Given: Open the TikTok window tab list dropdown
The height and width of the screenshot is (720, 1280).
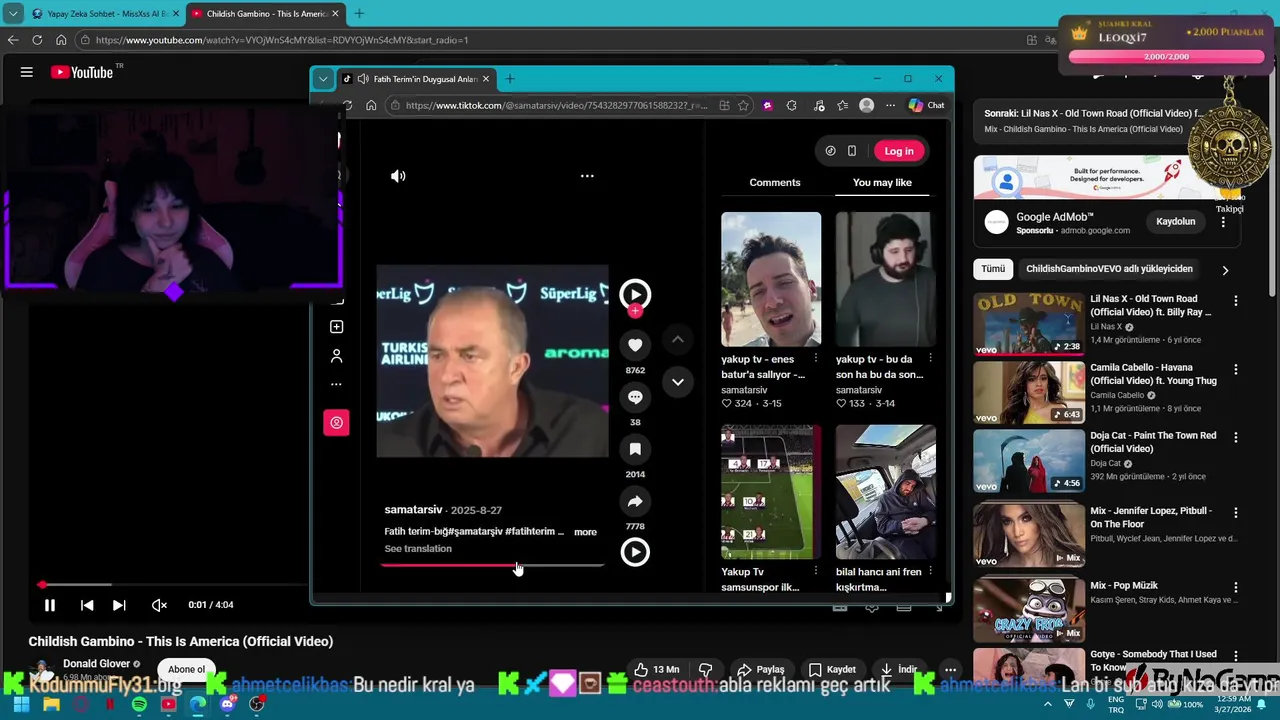Looking at the screenshot, I should (x=323, y=79).
